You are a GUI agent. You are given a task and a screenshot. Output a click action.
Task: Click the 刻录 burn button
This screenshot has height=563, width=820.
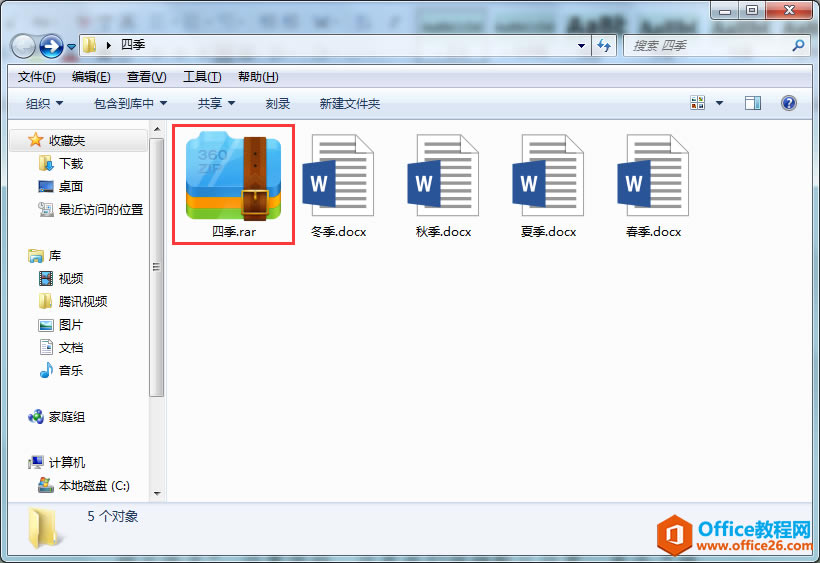tap(278, 104)
